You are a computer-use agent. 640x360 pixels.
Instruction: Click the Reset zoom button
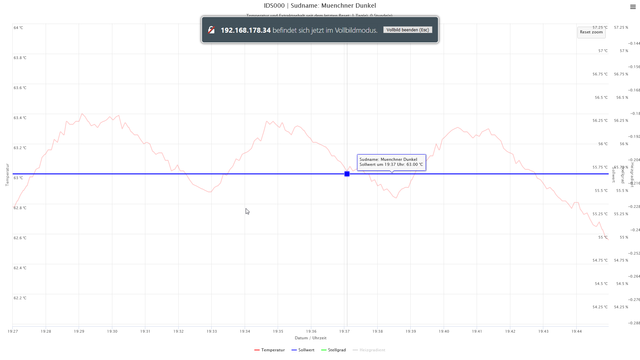(x=591, y=32)
